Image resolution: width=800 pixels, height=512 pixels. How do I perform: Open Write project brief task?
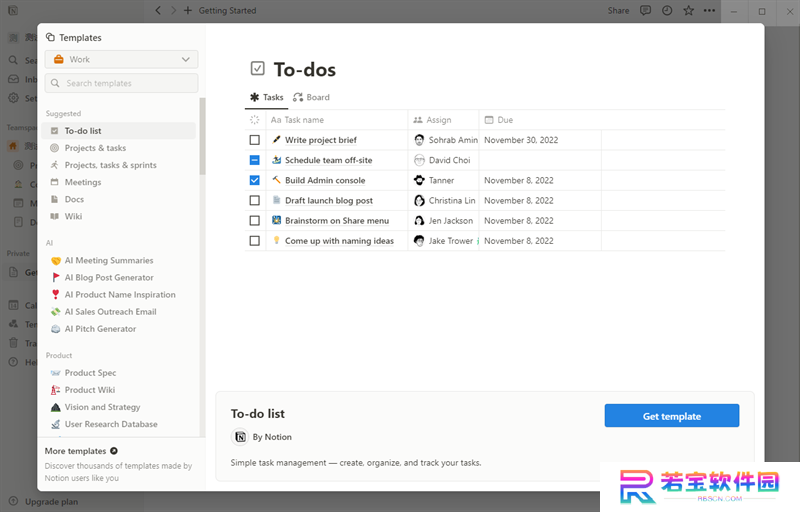321,140
